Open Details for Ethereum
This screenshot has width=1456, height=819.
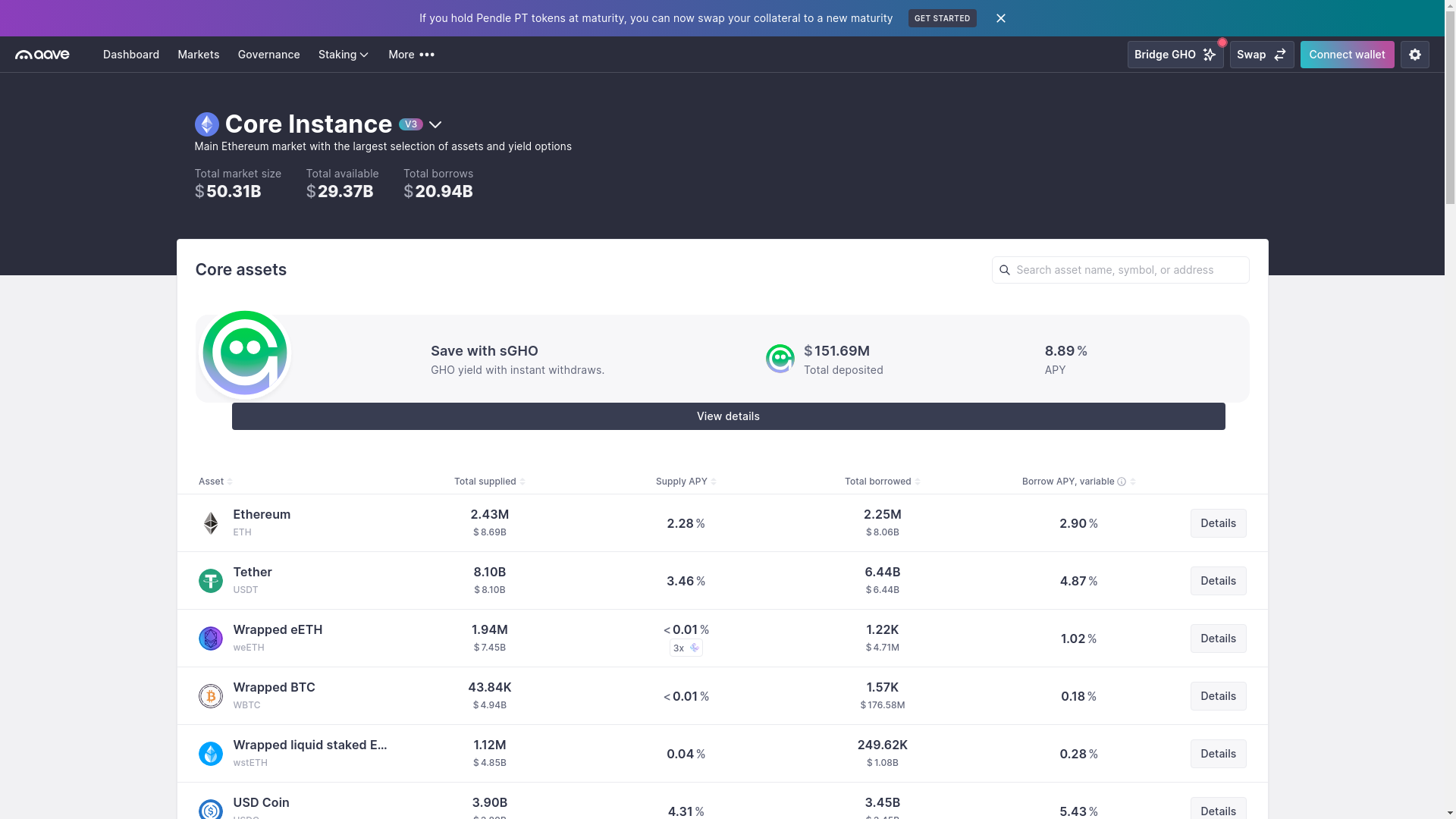click(1218, 523)
